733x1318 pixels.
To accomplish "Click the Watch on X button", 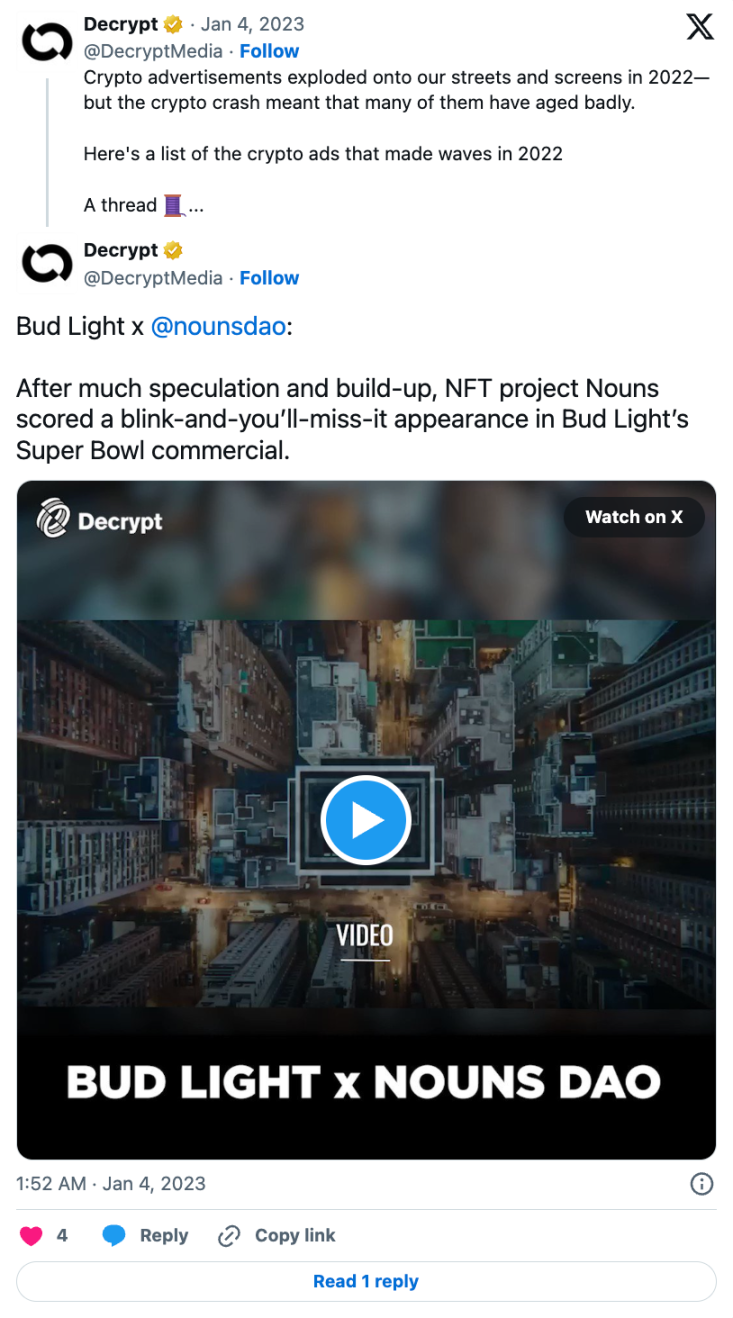I will [634, 517].
